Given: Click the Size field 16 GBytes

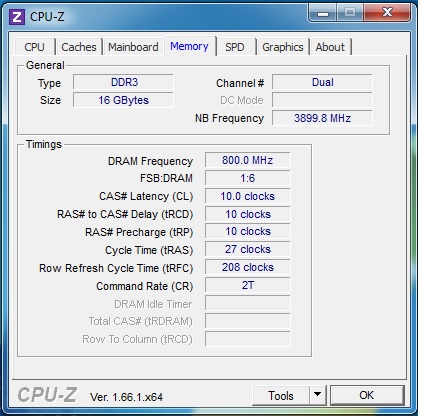Looking at the screenshot, I should 123,100.
